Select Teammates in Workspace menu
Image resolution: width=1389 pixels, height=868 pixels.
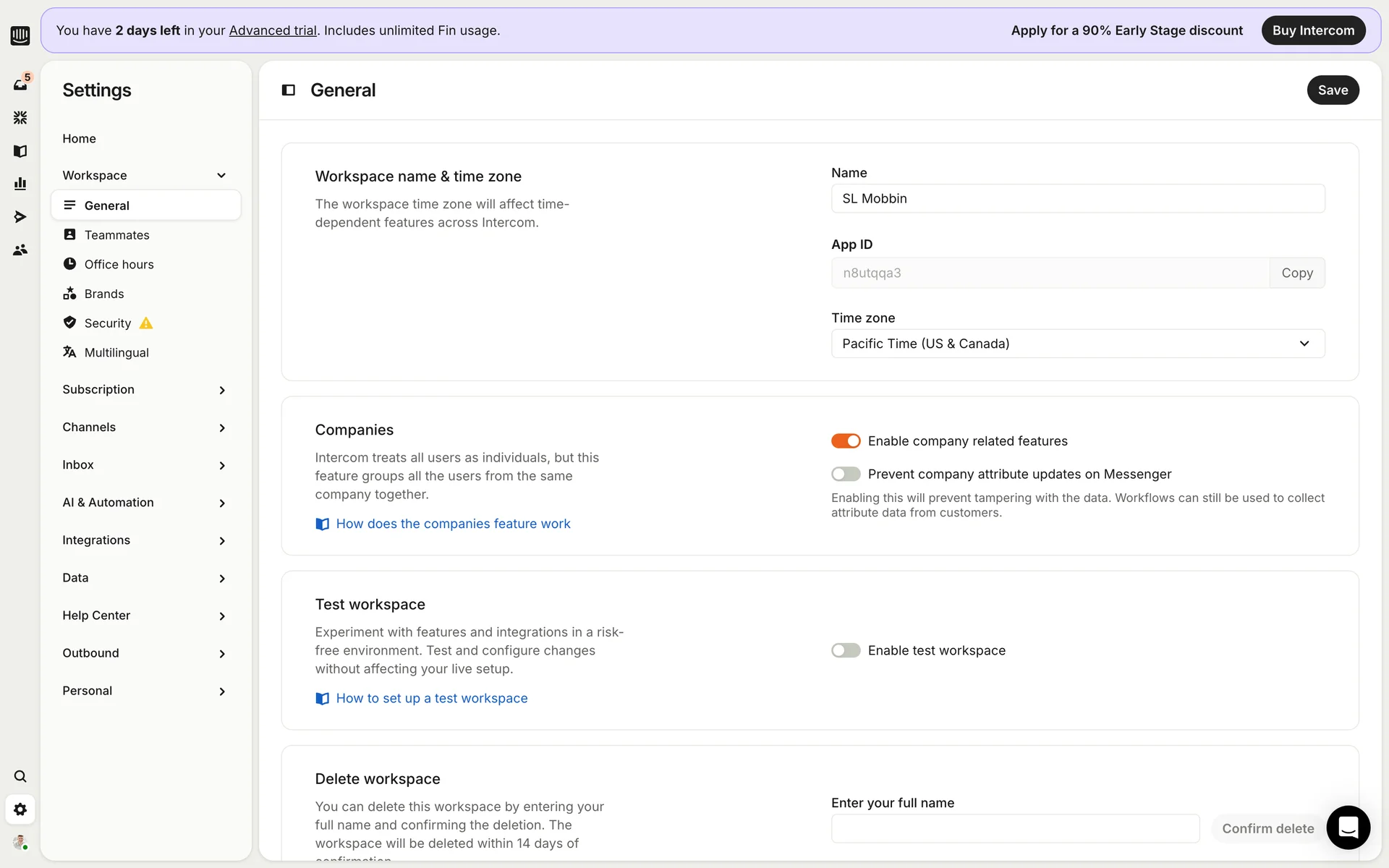(x=116, y=235)
